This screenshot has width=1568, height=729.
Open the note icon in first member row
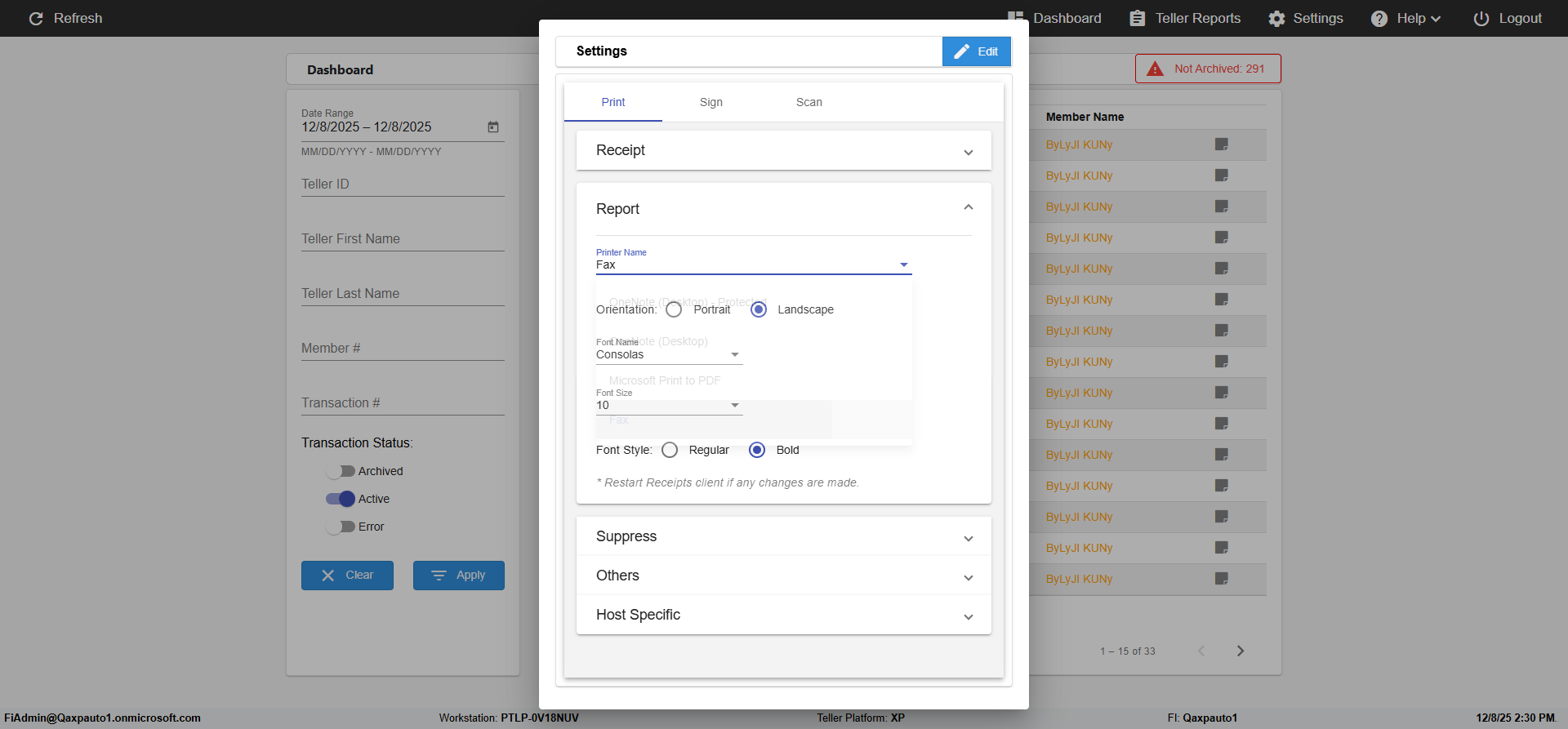pos(1221,144)
